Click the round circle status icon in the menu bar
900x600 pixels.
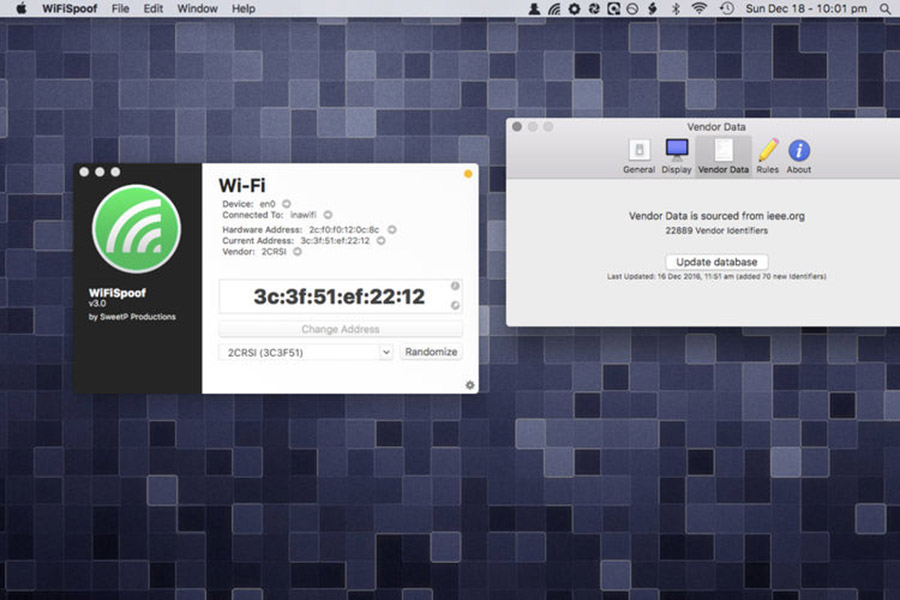coord(633,9)
